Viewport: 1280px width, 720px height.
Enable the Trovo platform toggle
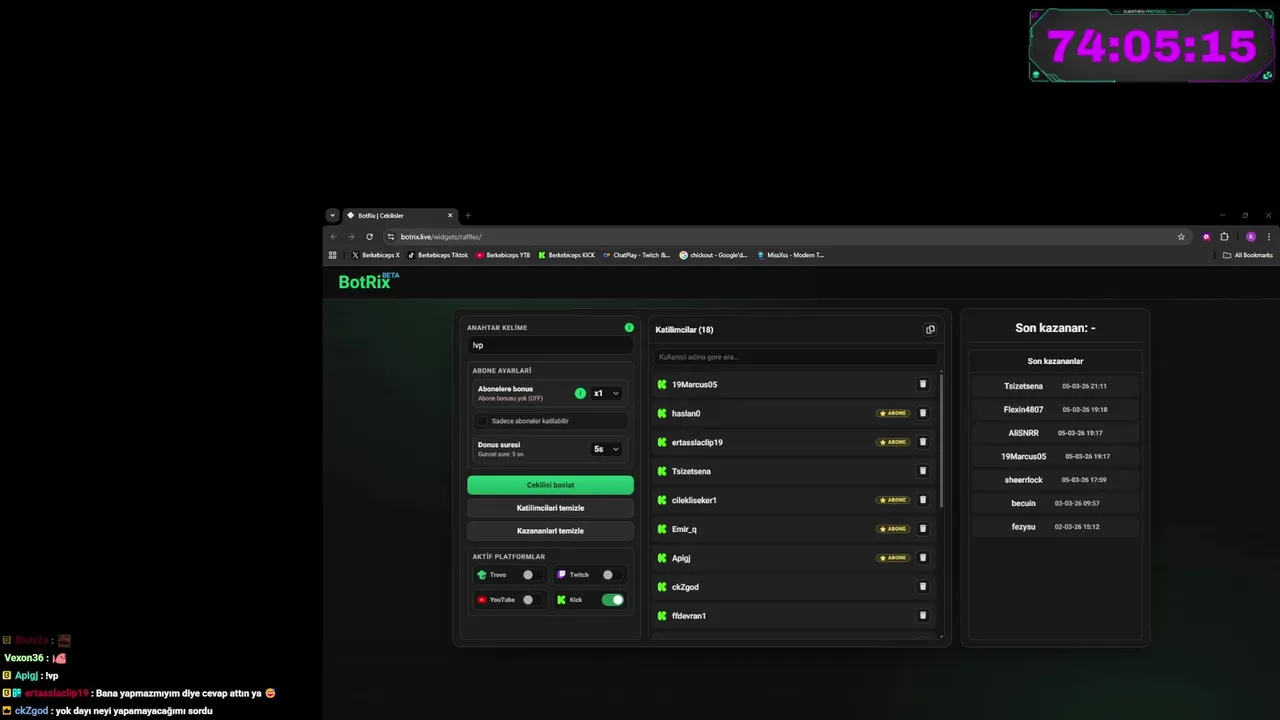tap(532, 575)
